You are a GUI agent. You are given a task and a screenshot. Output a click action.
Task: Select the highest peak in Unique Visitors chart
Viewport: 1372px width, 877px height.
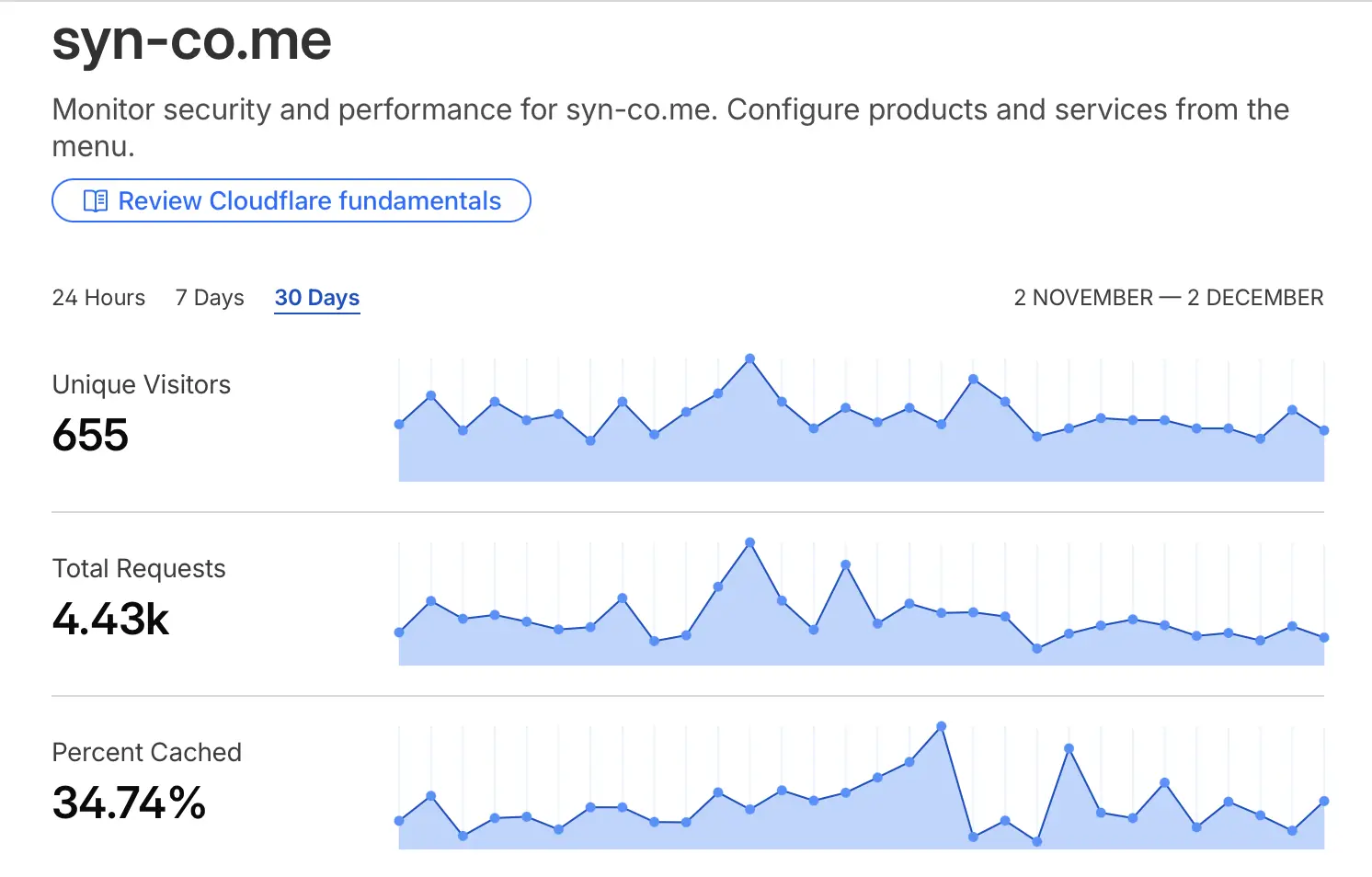(x=750, y=359)
